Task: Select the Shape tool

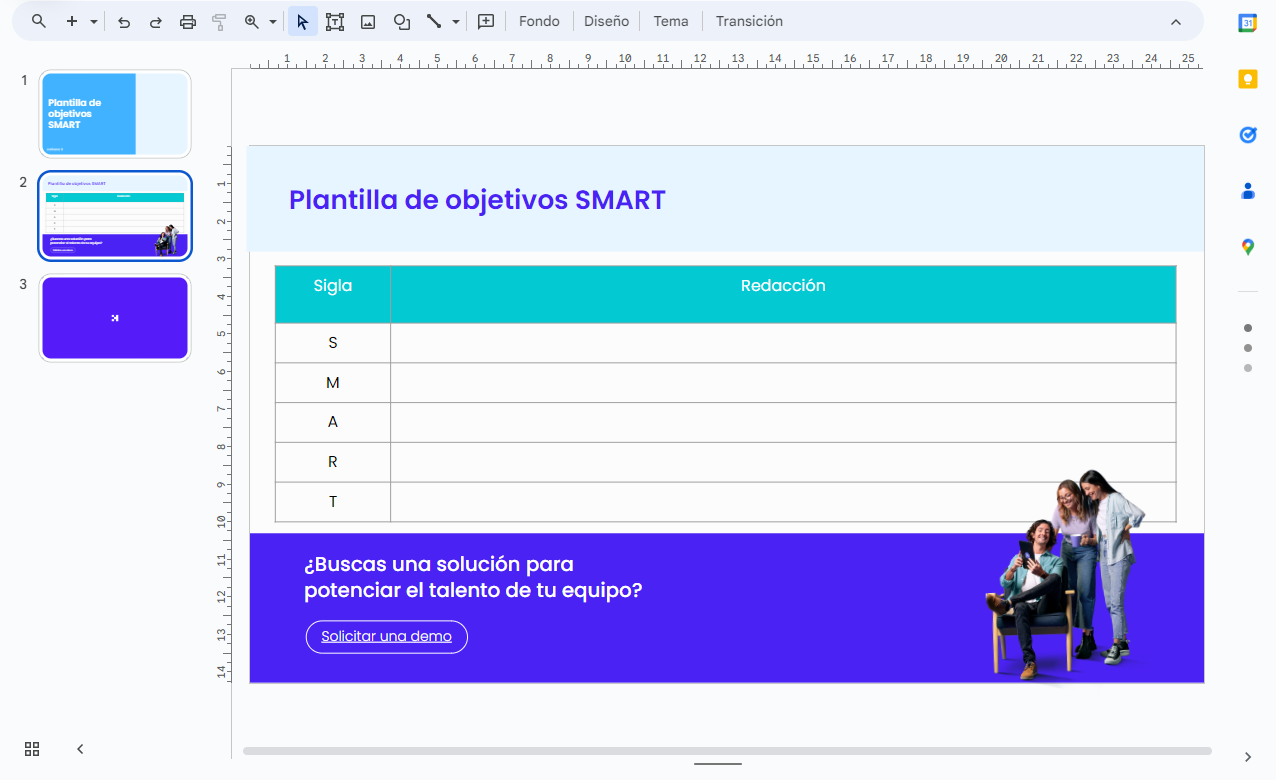Action: tap(401, 20)
